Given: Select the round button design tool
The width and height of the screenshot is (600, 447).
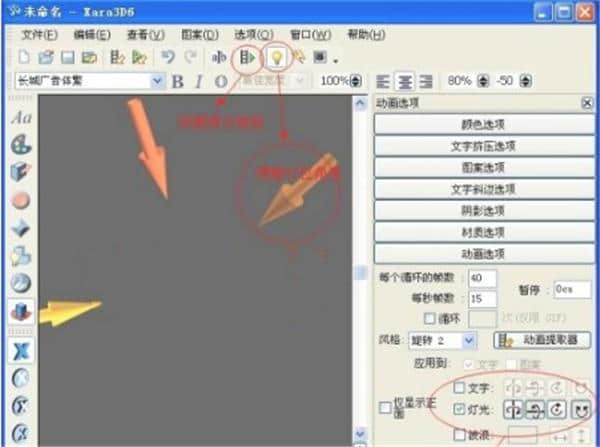Looking at the screenshot, I should tap(21, 200).
